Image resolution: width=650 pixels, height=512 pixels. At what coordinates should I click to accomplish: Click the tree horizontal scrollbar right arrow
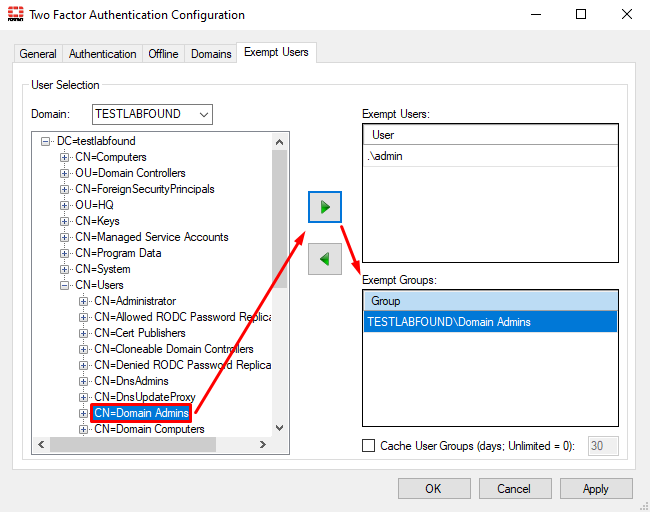(262, 444)
